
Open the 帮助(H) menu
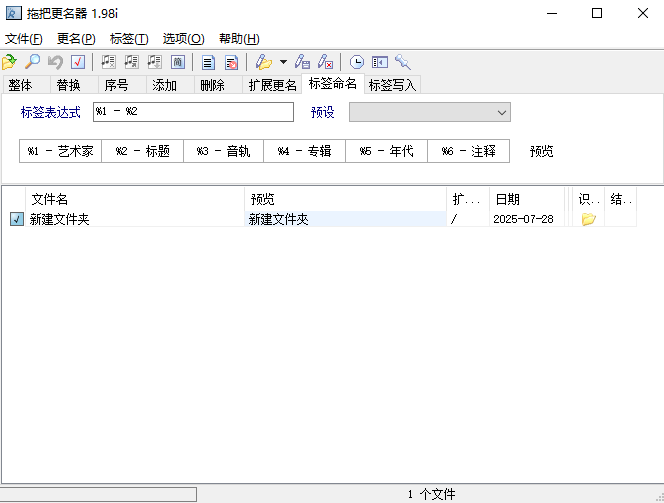[x=239, y=39]
